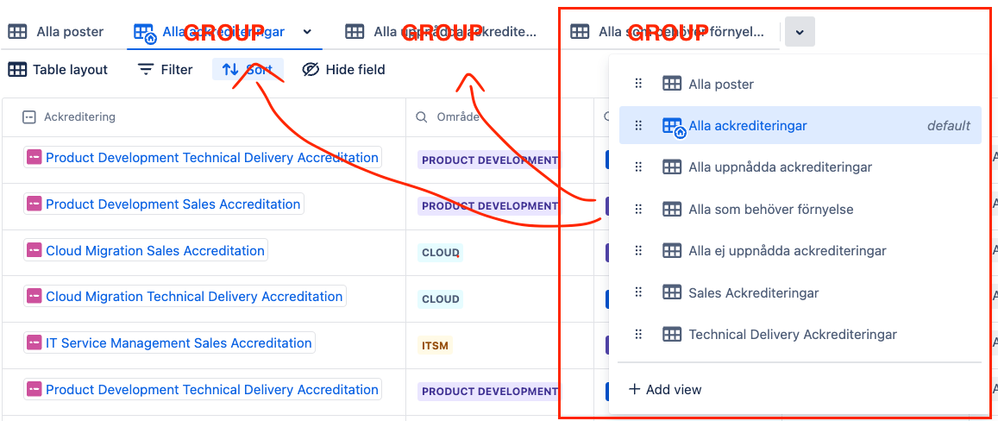Click drag handle beside Alla ackrediteringar in list
This screenshot has height=421, width=998.
click(638, 125)
